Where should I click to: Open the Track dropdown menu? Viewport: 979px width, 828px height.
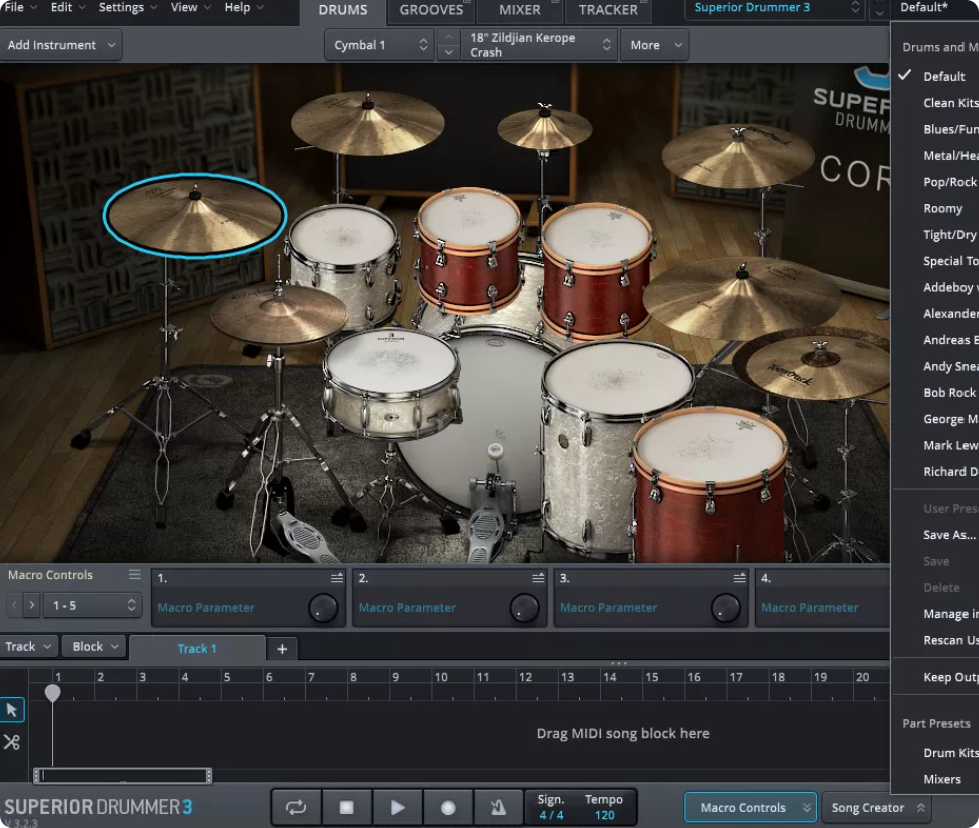(x=29, y=646)
